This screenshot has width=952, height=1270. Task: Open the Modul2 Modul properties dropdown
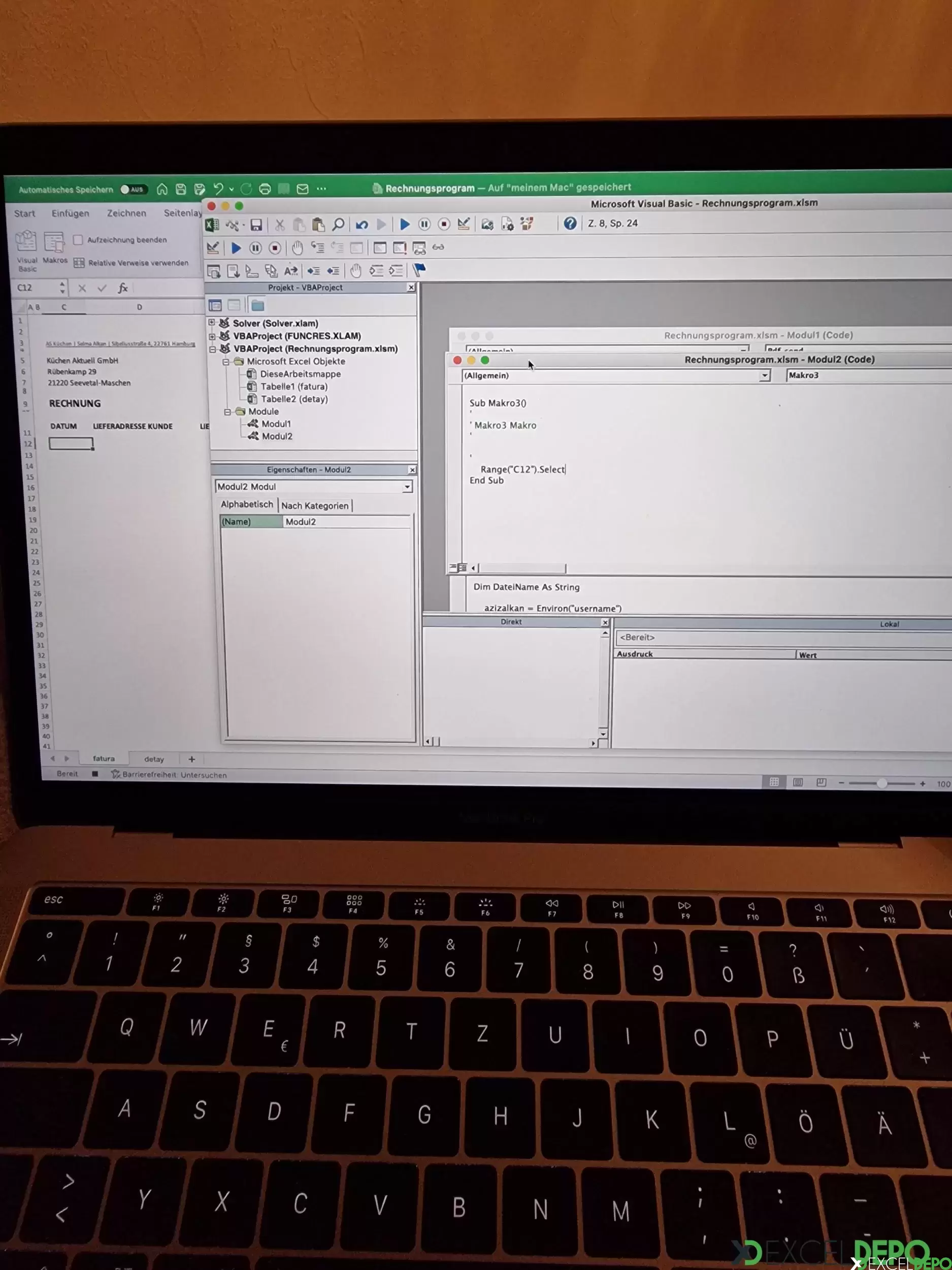coord(407,487)
